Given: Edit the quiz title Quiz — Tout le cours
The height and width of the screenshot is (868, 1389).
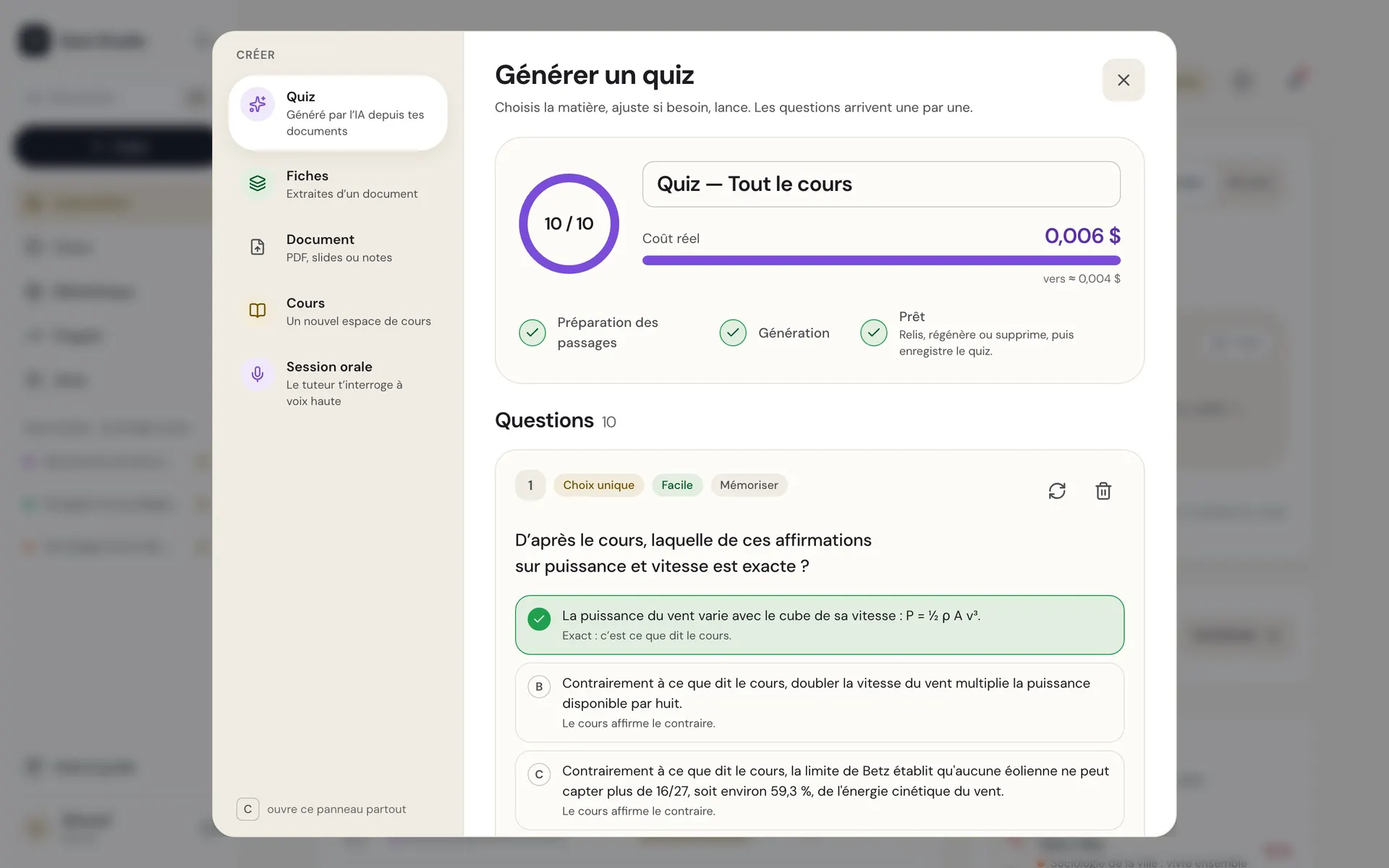Looking at the screenshot, I should [x=881, y=184].
